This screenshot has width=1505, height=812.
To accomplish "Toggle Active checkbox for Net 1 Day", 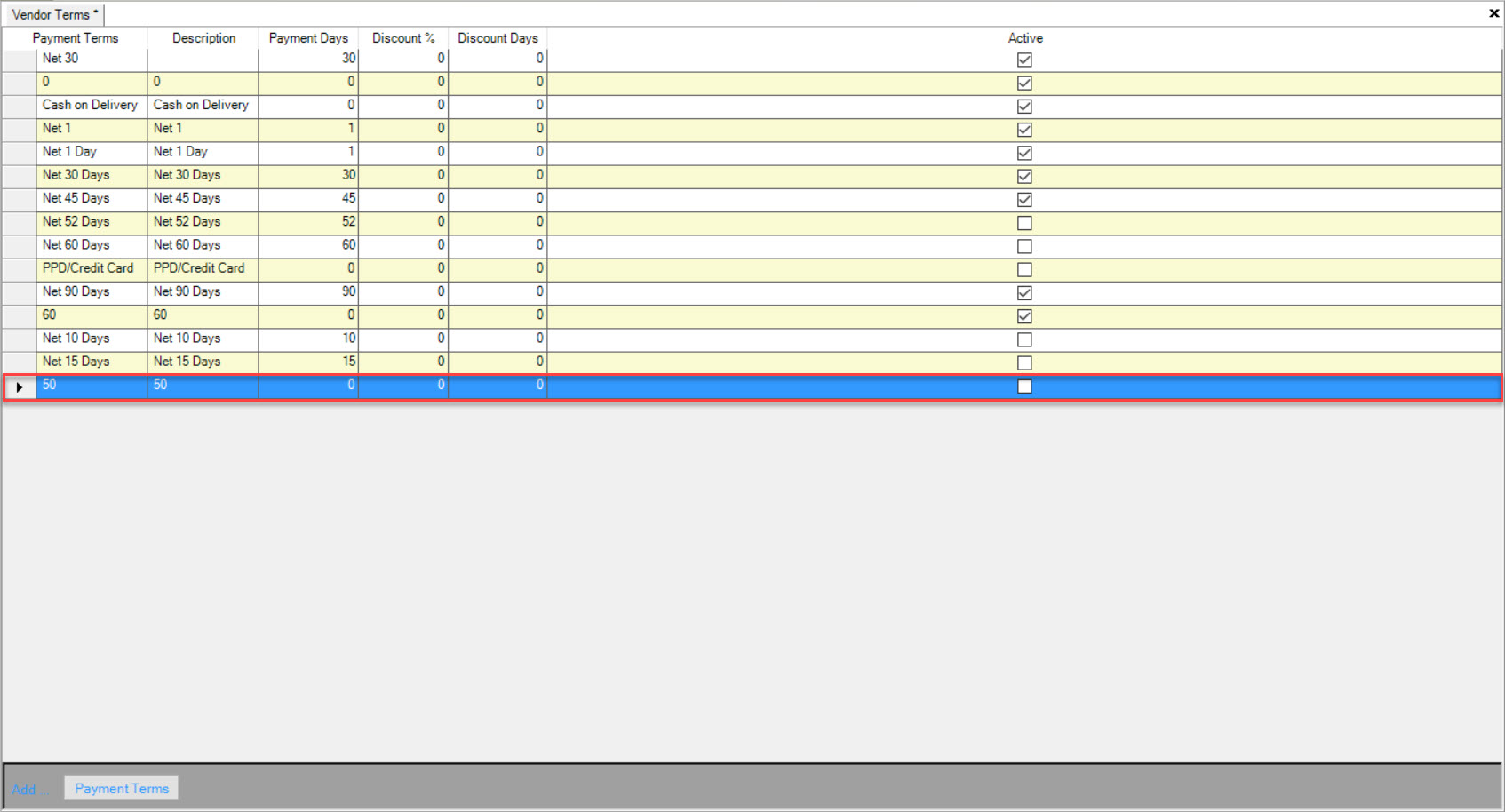I will 1024,153.
